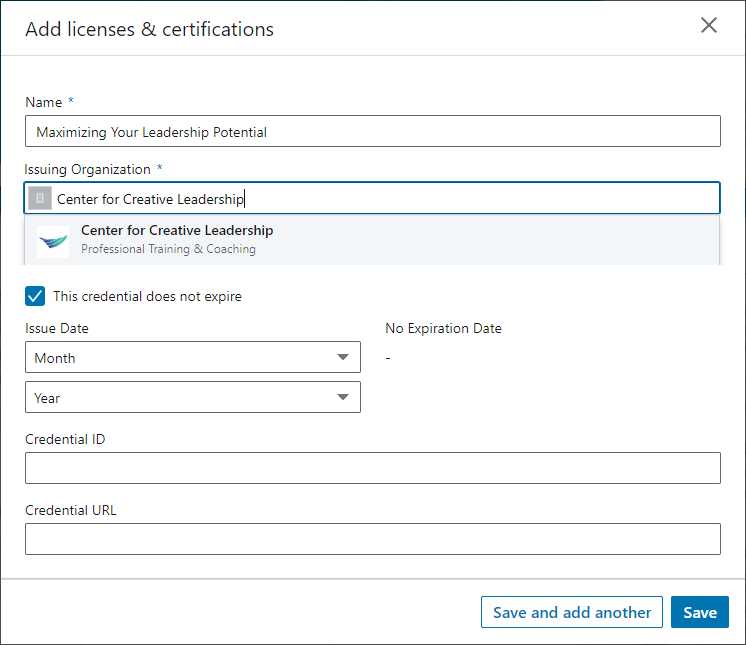The height and width of the screenshot is (645, 746).
Task: Uncheck the credential does not expire checkbox
Action: click(35, 296)
